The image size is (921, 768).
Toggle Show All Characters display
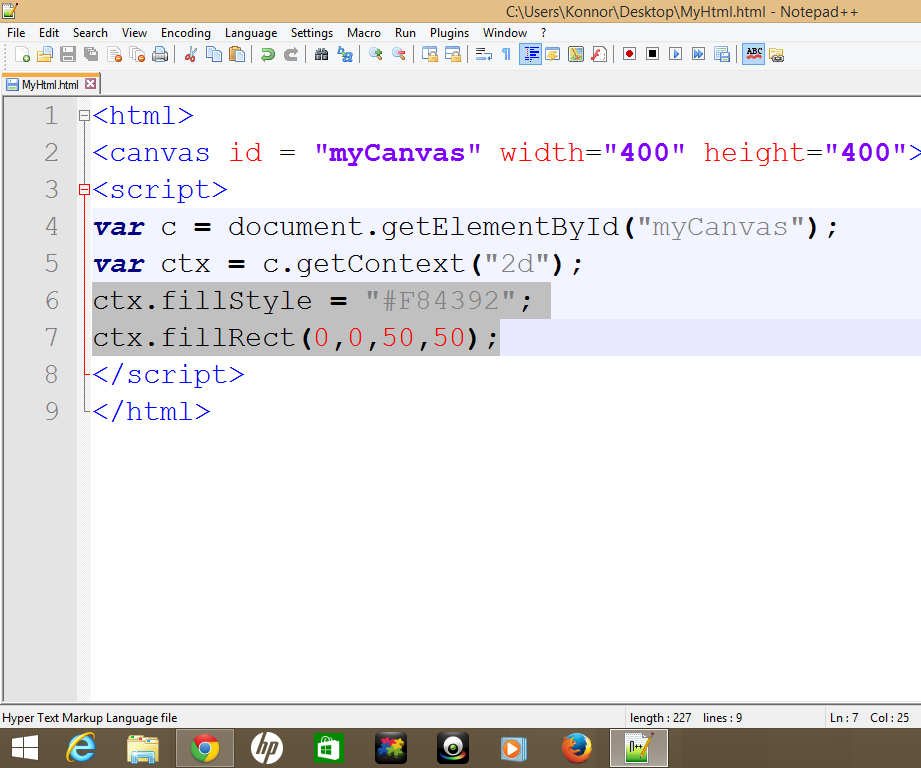pos(506,54)
